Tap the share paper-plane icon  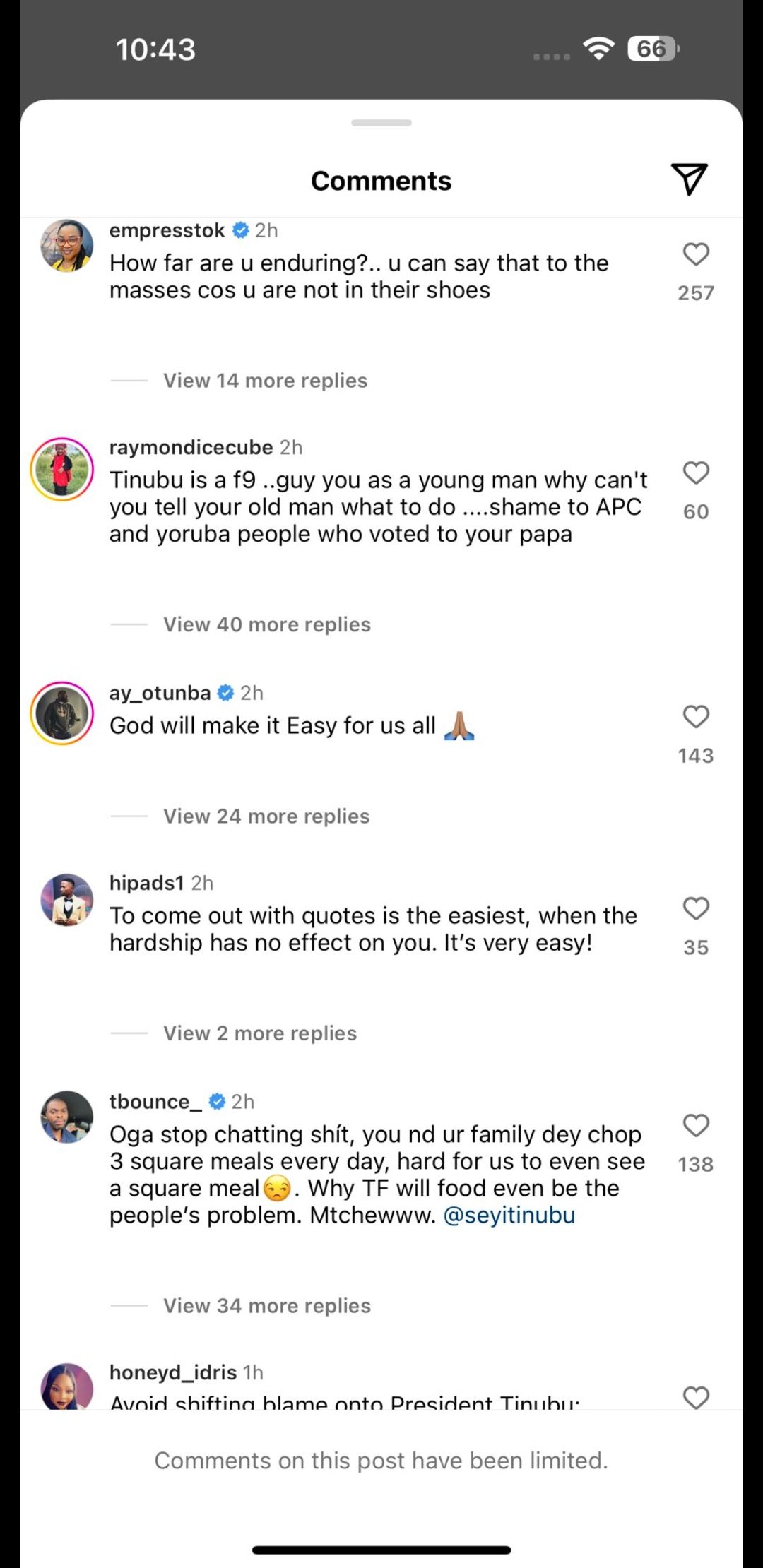pyautogui.click(x=689, y=179)
